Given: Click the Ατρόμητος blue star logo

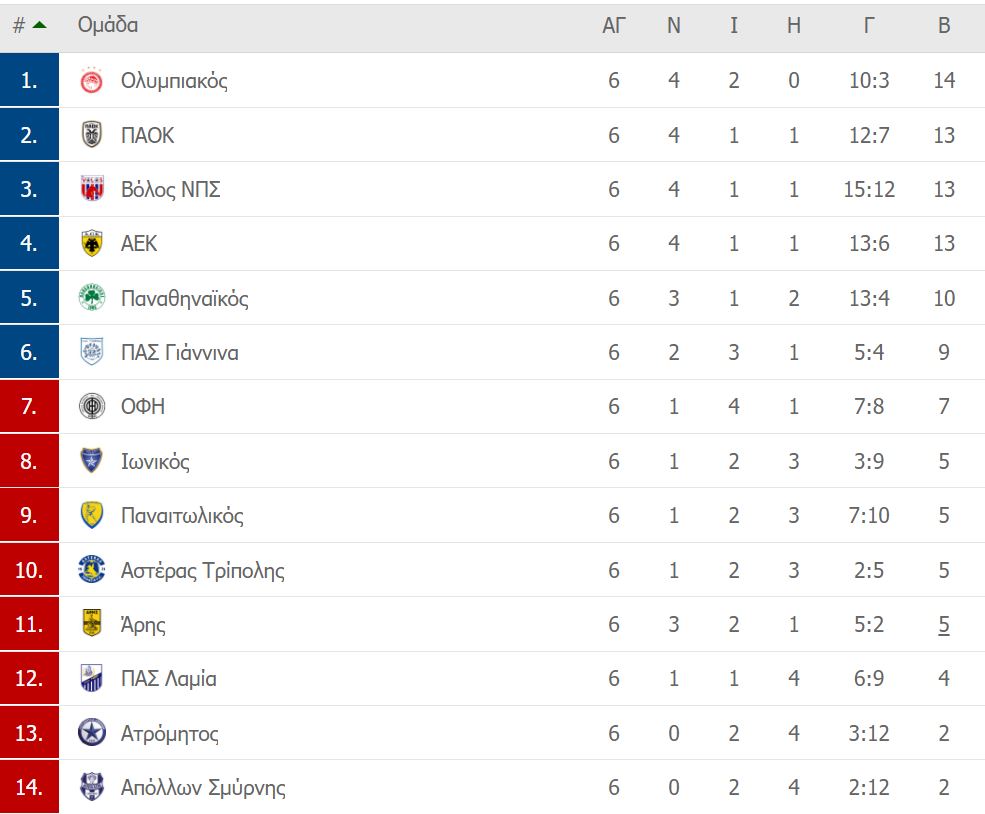Looking at the screenshot, I should click(92, 733).
